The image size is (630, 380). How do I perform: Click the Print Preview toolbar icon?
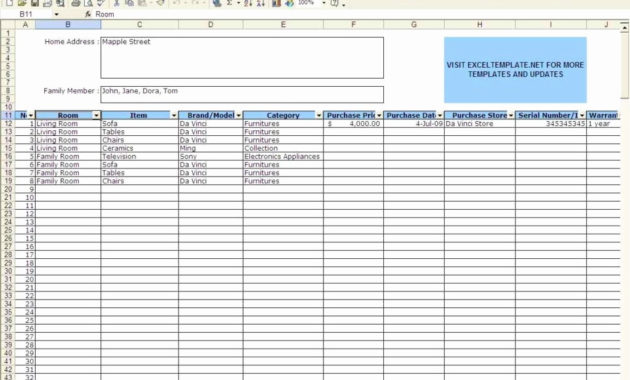(x=88, y=3)
